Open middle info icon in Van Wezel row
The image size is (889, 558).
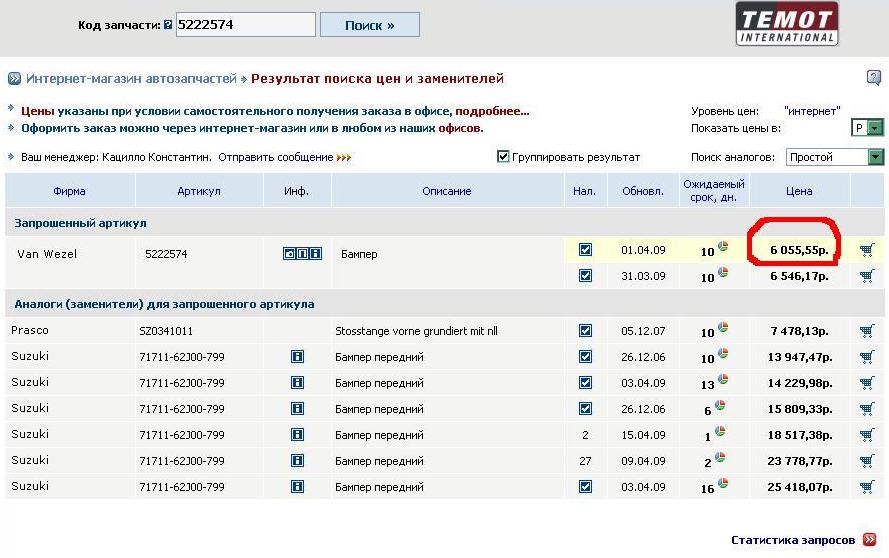303,253
